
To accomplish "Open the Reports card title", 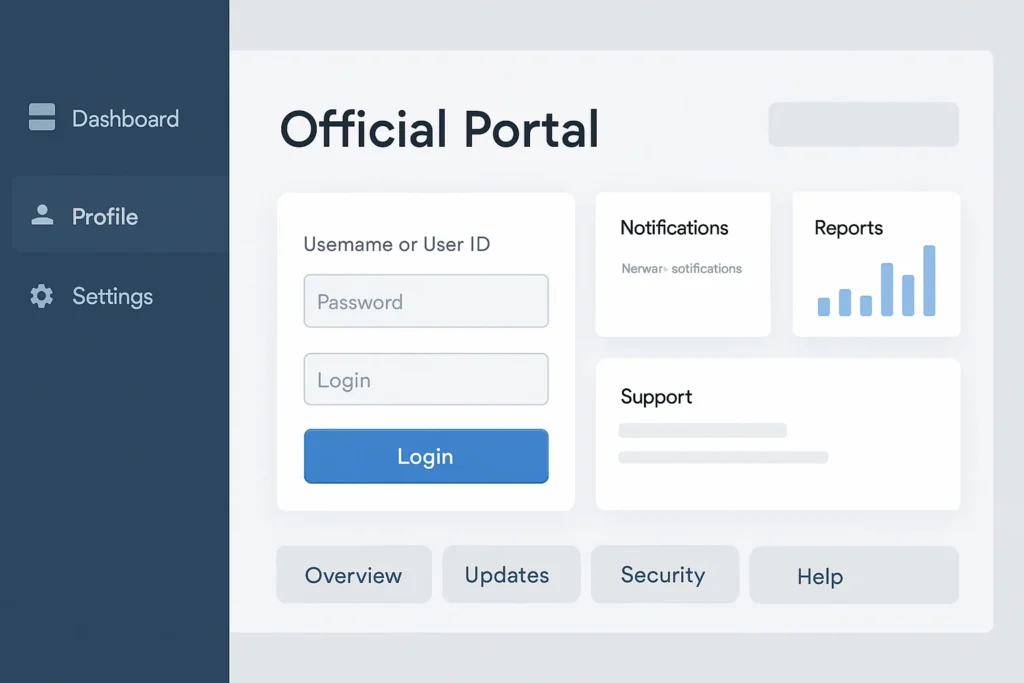I will (x=848, y=228).
